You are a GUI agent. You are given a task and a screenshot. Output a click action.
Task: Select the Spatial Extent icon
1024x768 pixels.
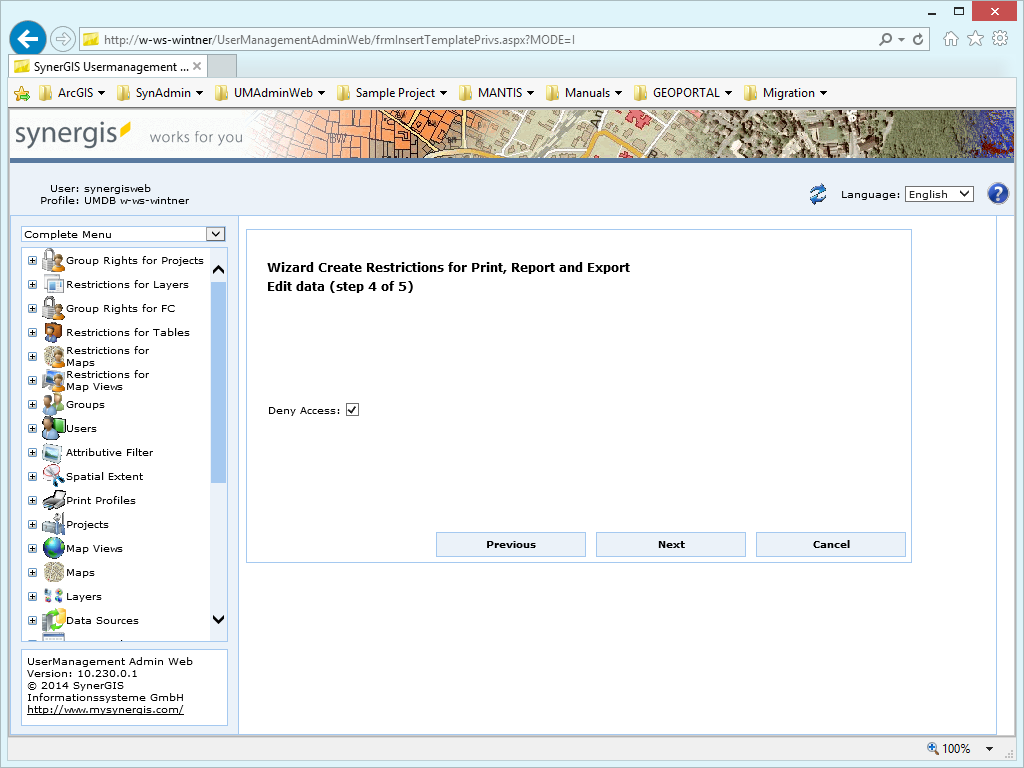point(52,476)
